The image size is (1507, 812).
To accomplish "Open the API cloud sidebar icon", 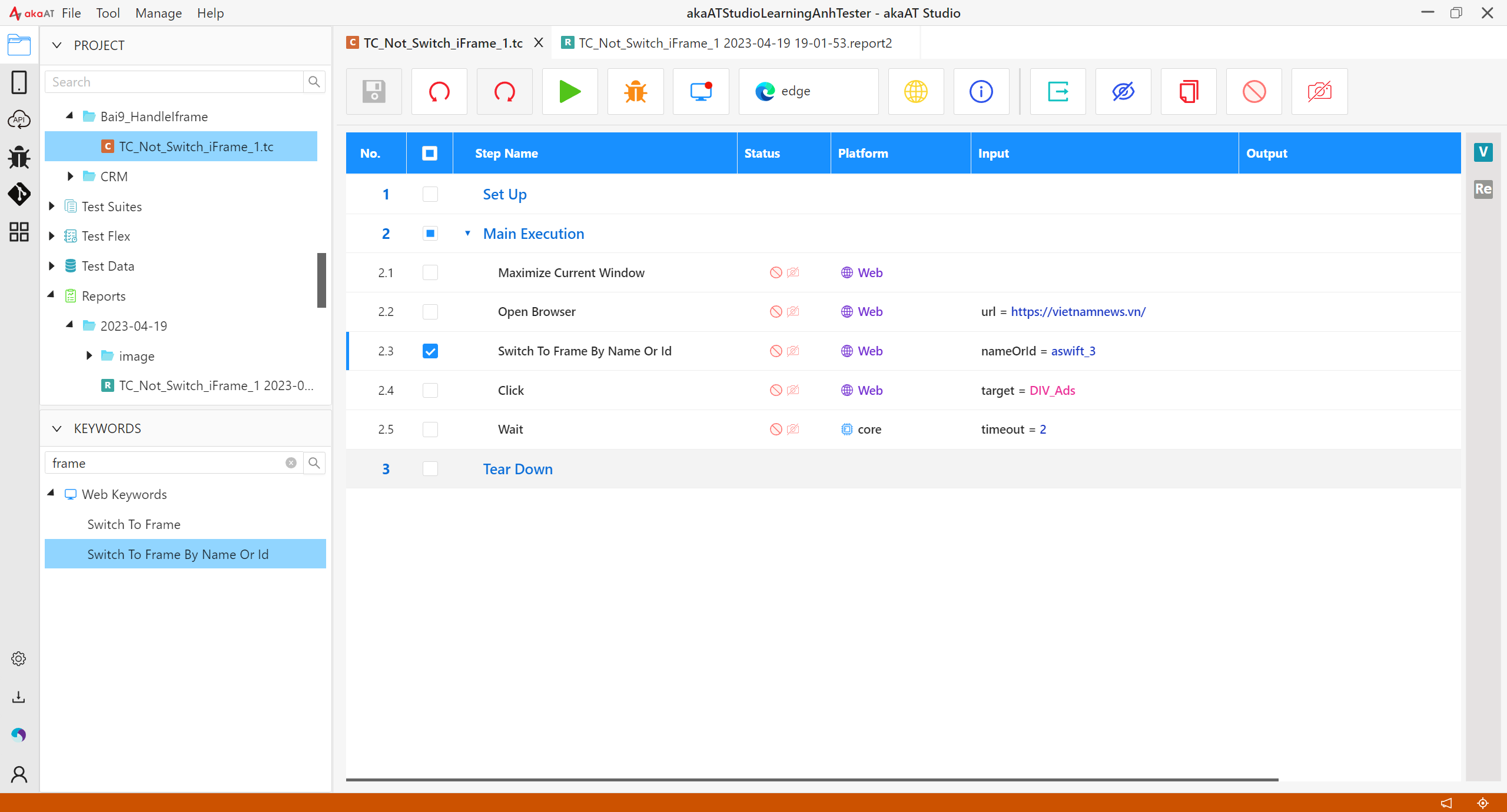I will tap(19, 119).
